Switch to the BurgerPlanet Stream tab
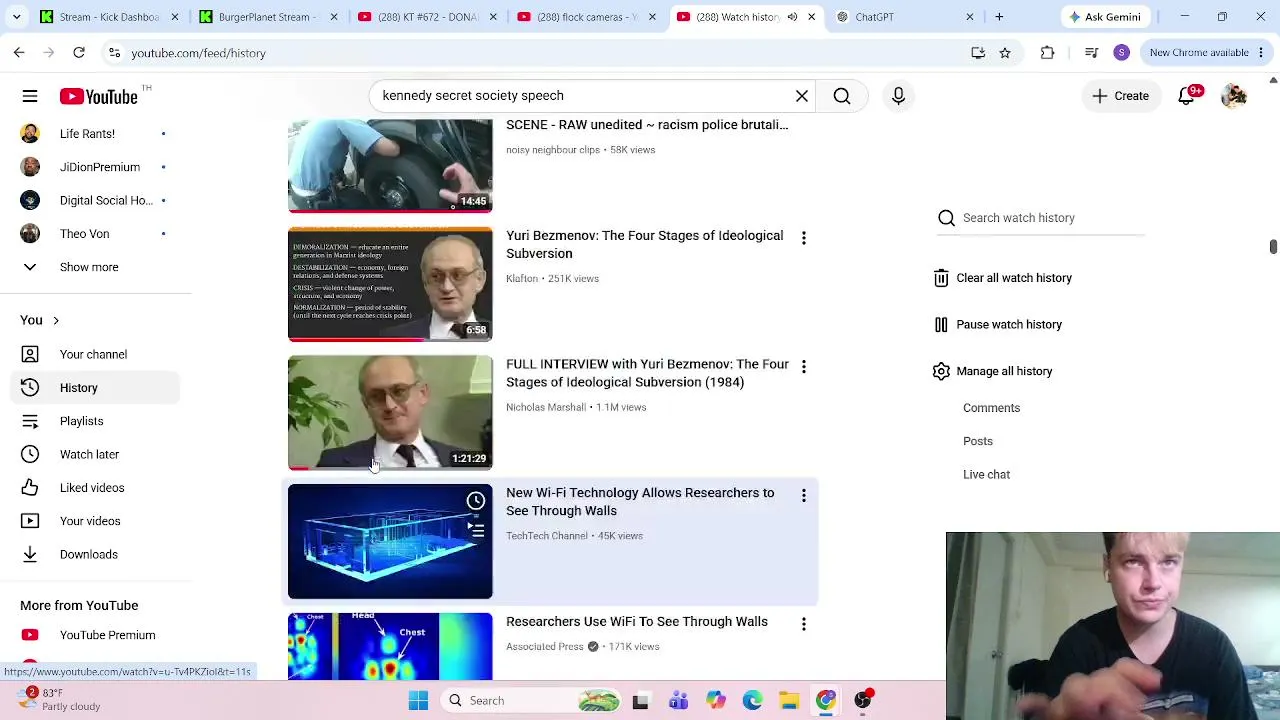This screenshot has height=720, width=1280. 267,17
